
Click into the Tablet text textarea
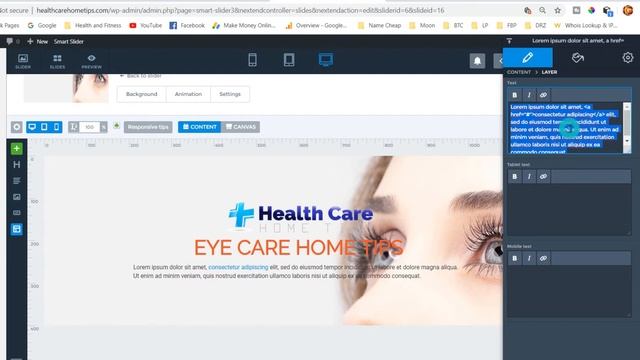point(569,209)
